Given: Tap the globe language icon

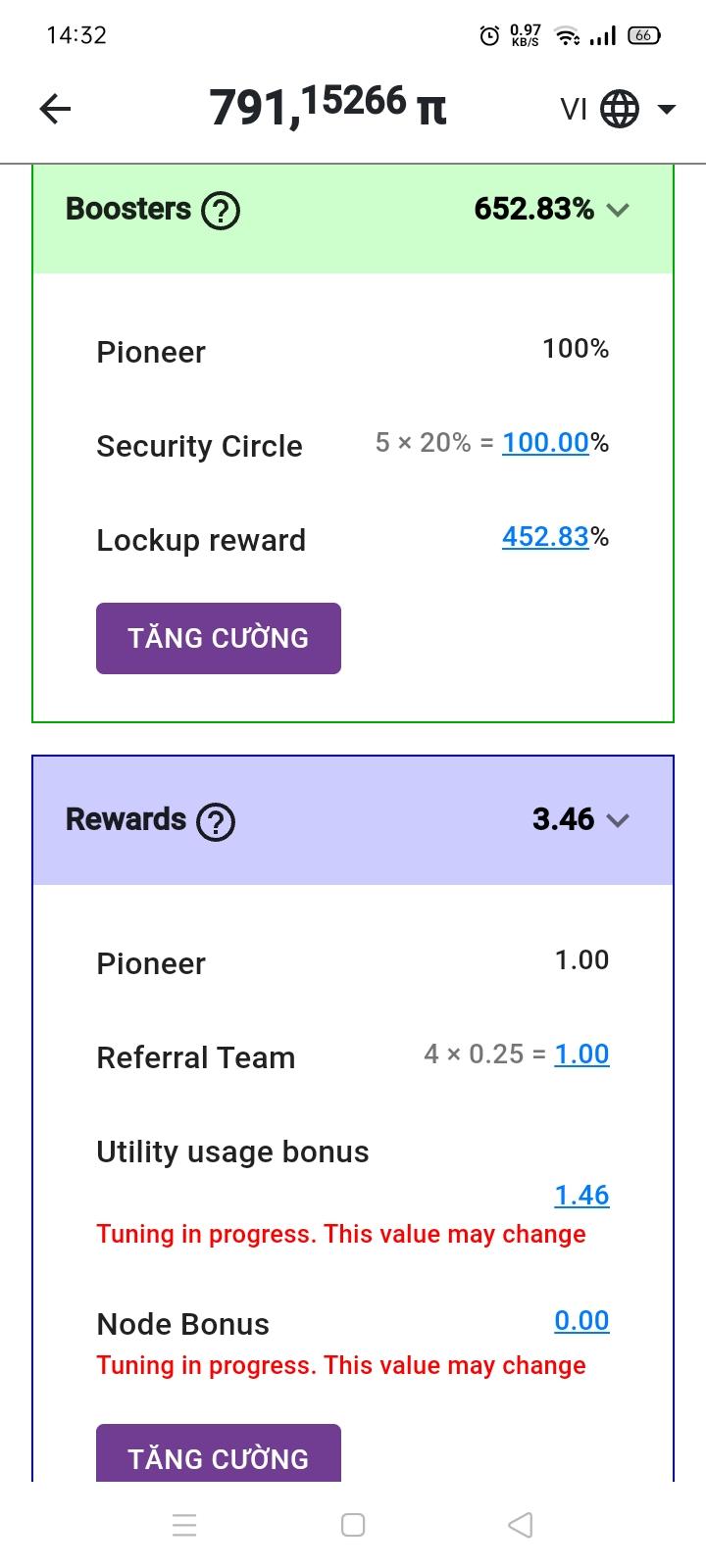Looking at the screenshot, I should pyautogui.click(x=620, y=109).
